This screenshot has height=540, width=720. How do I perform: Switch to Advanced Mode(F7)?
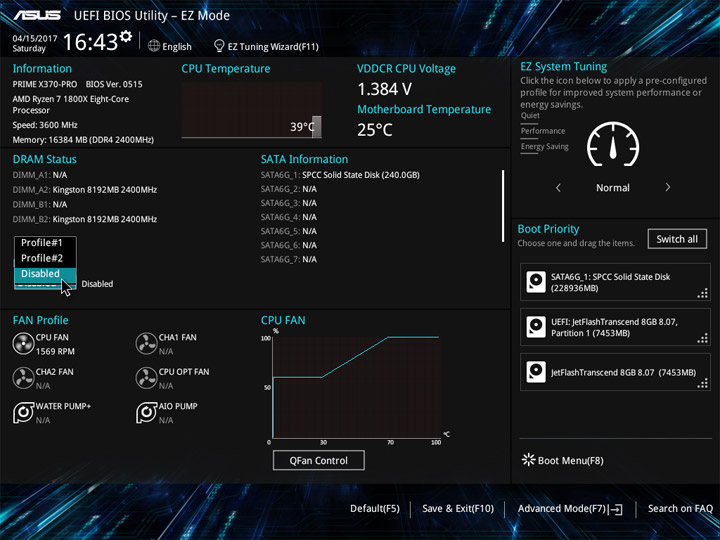(562, 509)
